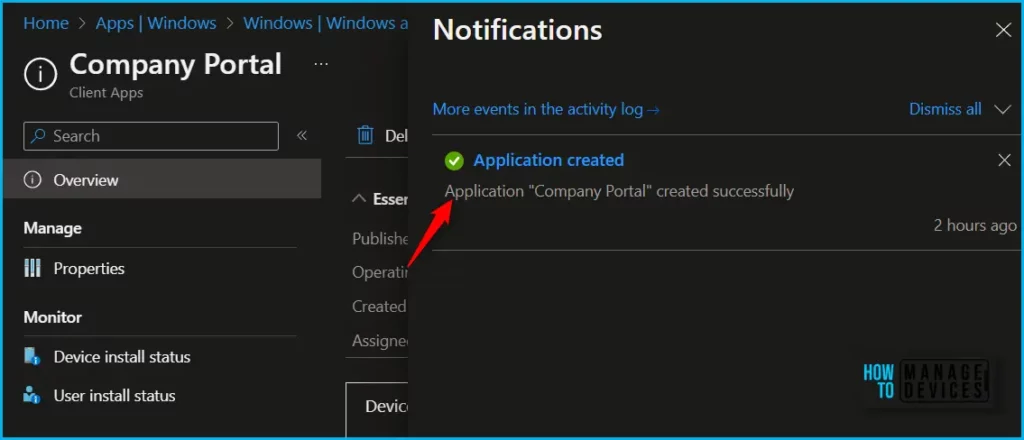Collapse the sidebar with double chevron
The image size is (1024, 440).
click(x=302, y=135)
